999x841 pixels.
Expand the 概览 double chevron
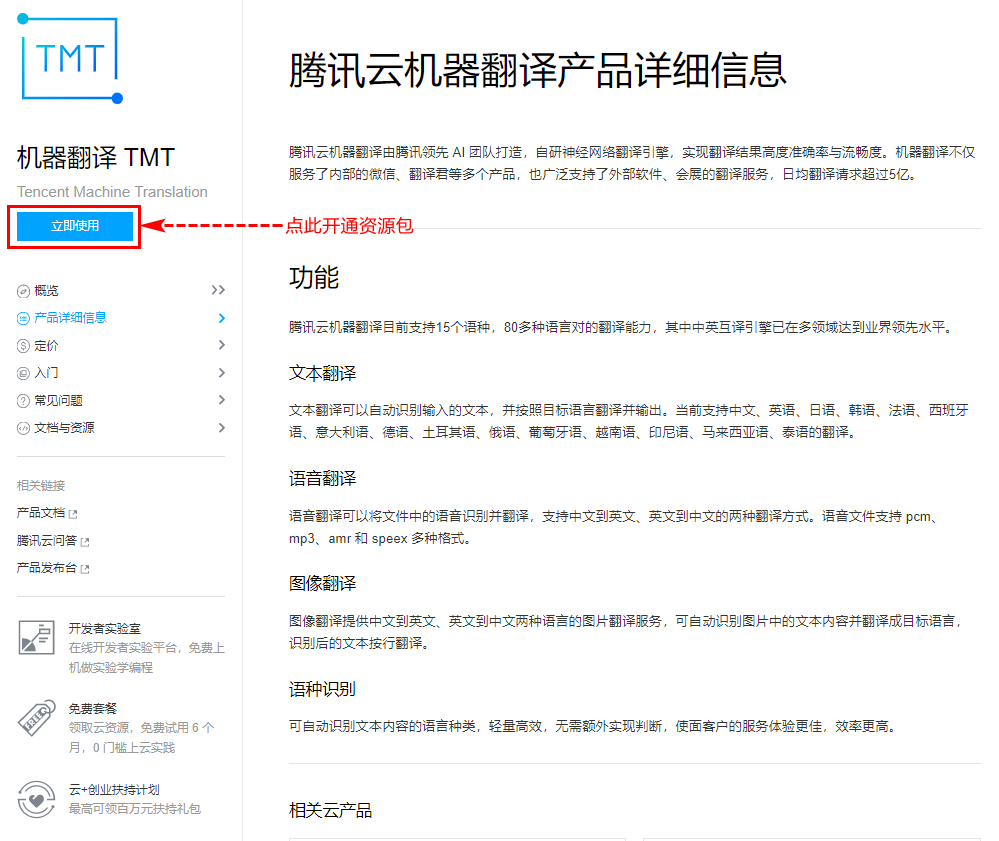pyautogui.click(x=218, y=290)
